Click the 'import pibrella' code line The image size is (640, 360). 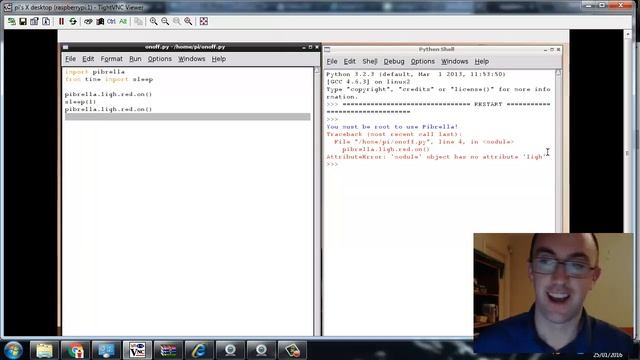95,72
